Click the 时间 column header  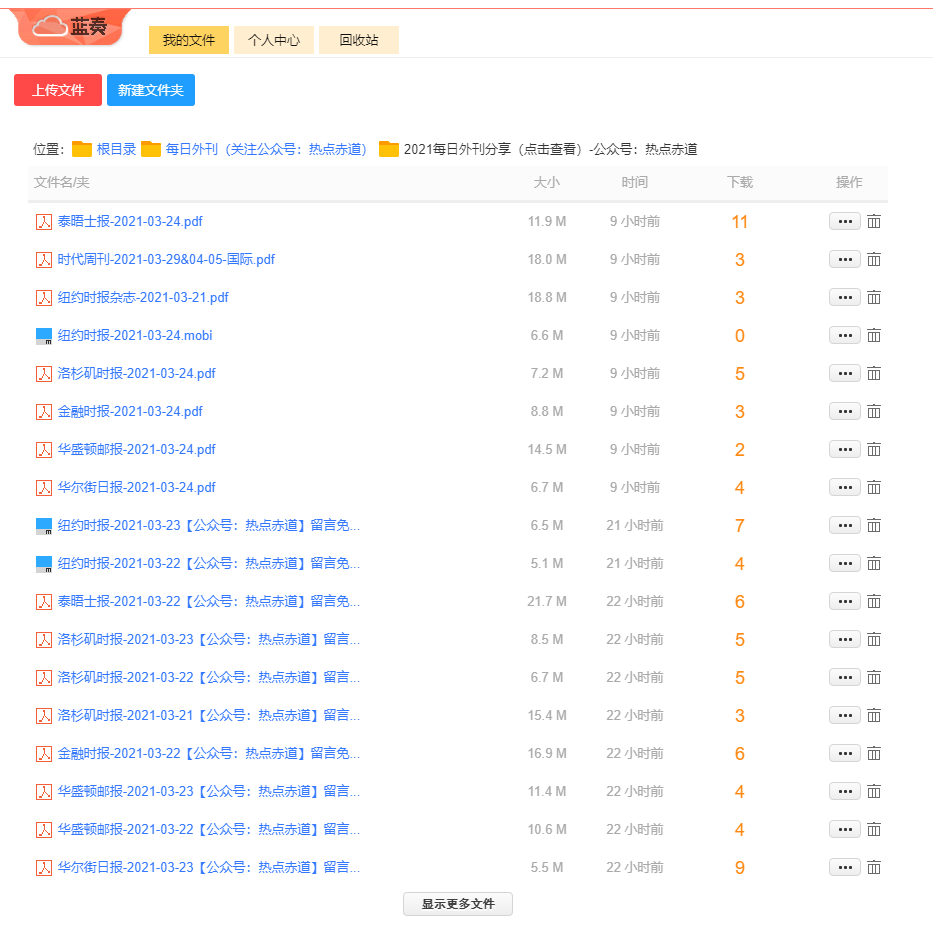[635, 182]
